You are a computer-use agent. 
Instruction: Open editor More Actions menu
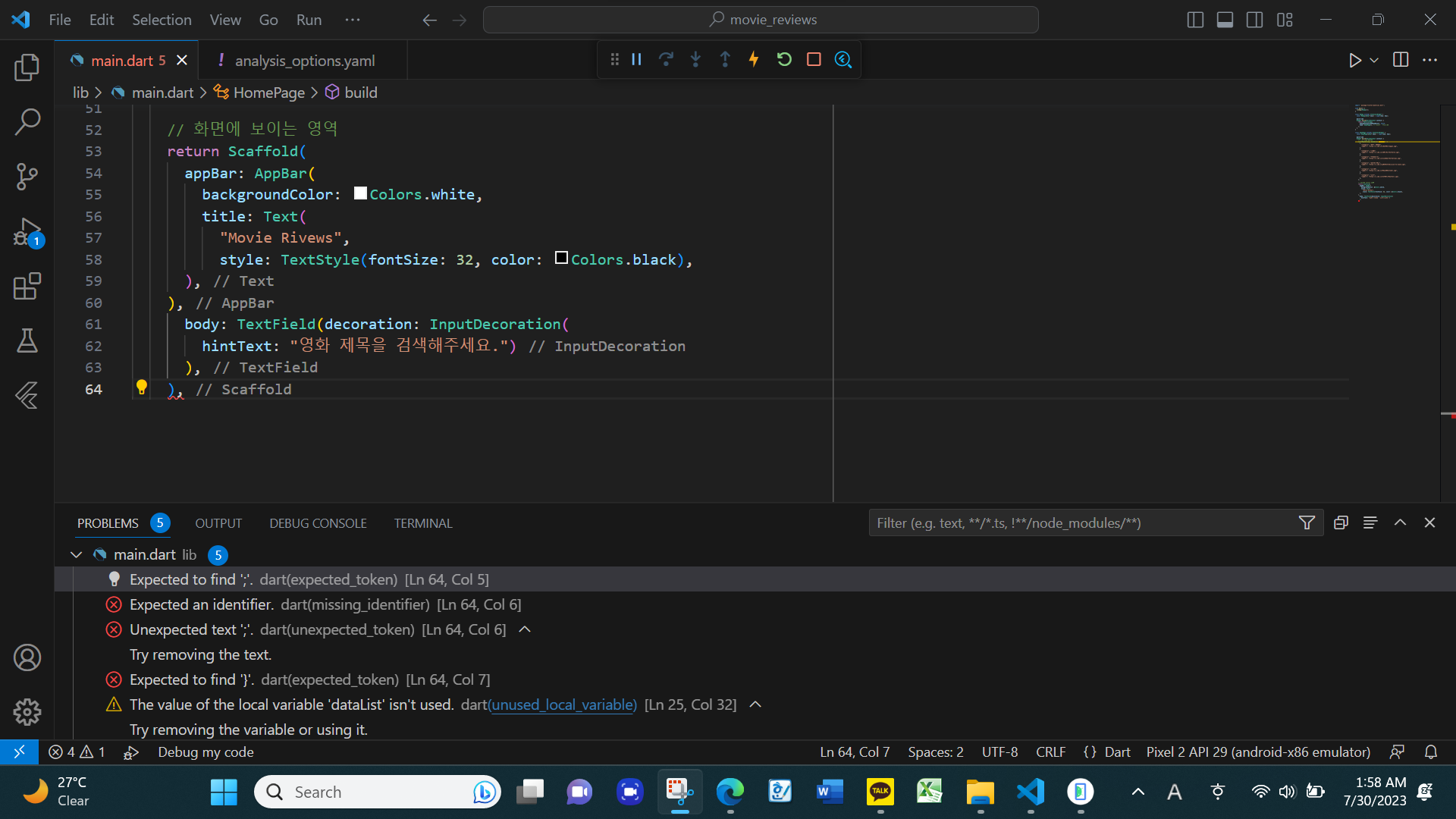pos(1430,60)
